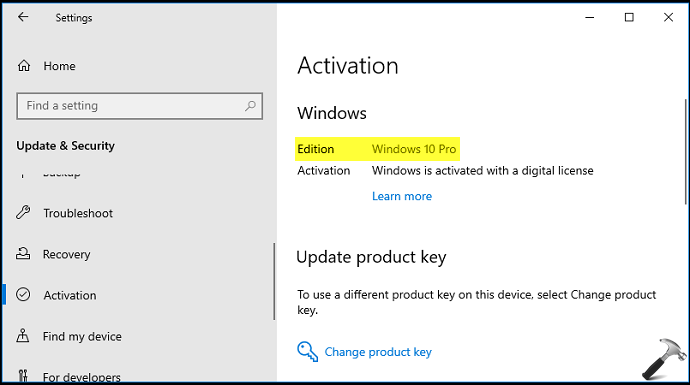Click the key icon beside Change product key
Screen dimensions: 690x385
(x=307, y=352)
